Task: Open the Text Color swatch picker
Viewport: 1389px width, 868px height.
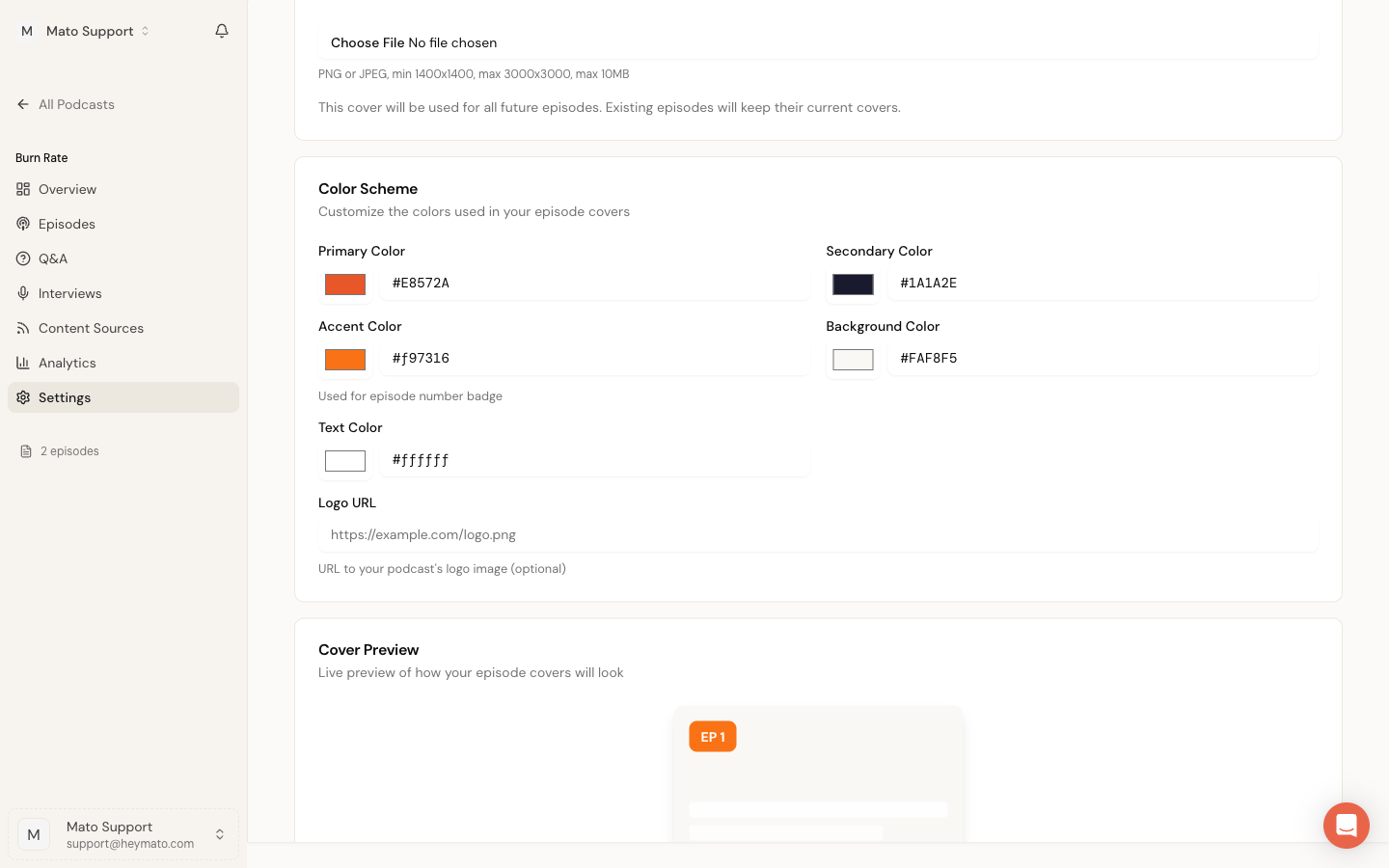Action: click(345, 460)
